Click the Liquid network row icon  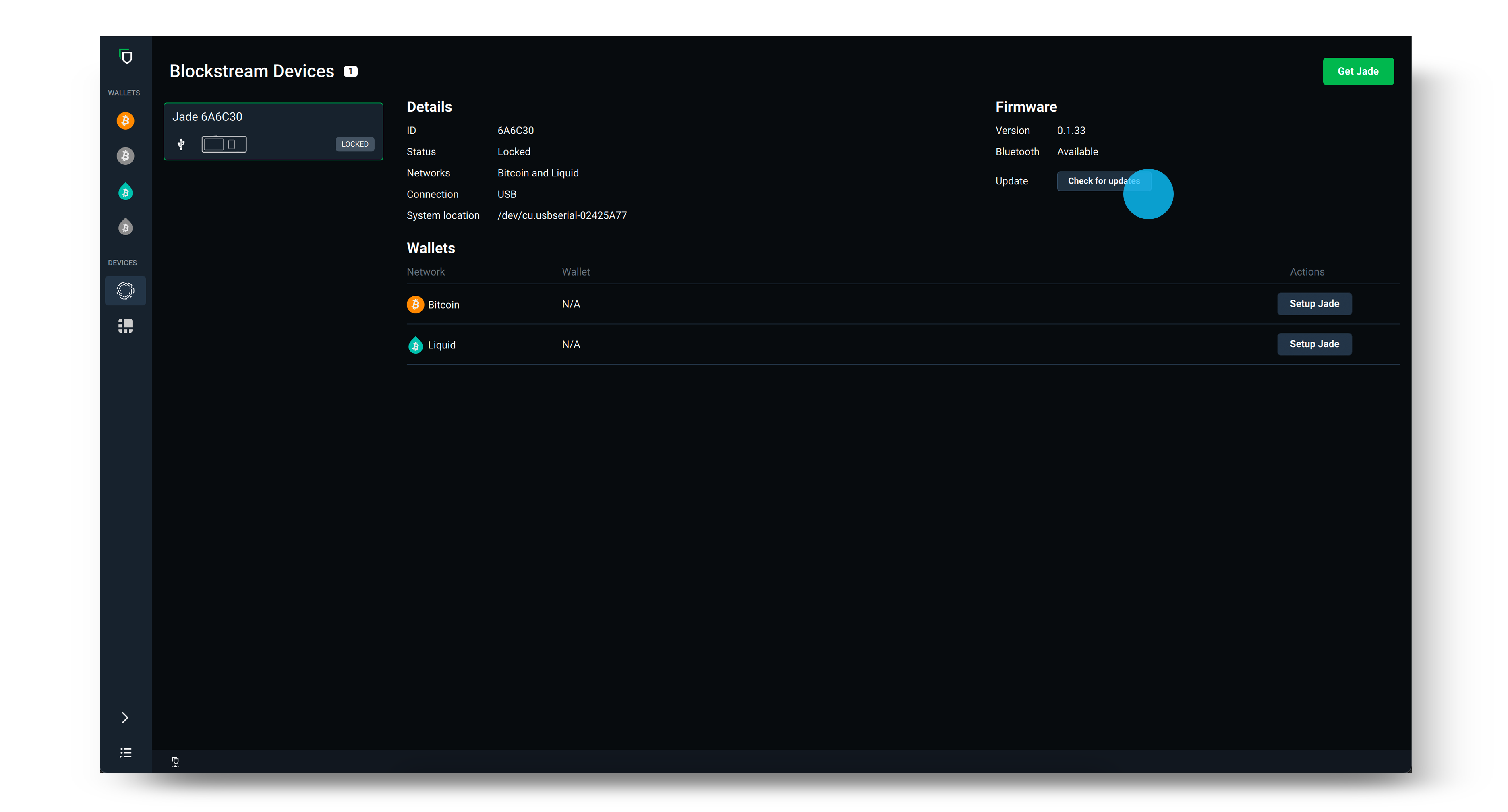point(415,345)
